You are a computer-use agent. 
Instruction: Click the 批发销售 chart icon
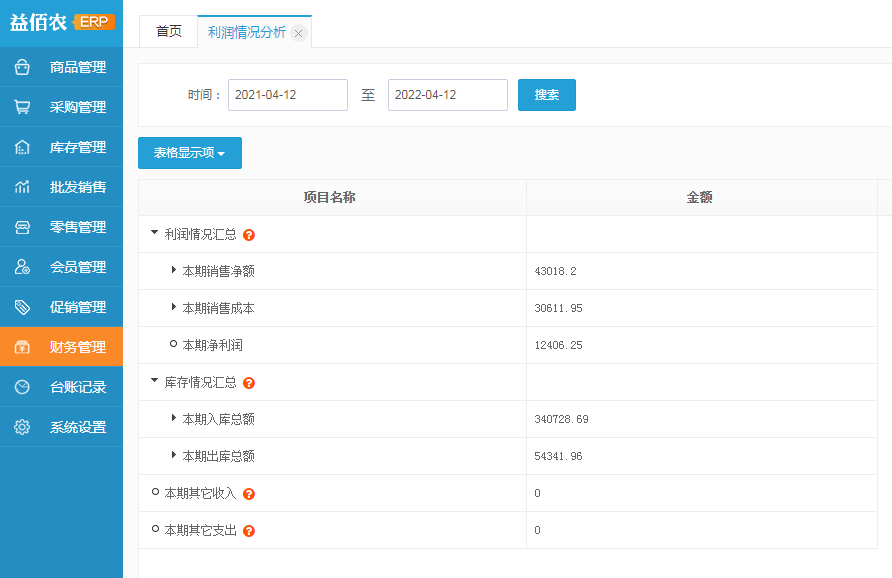tap(22, 187)
